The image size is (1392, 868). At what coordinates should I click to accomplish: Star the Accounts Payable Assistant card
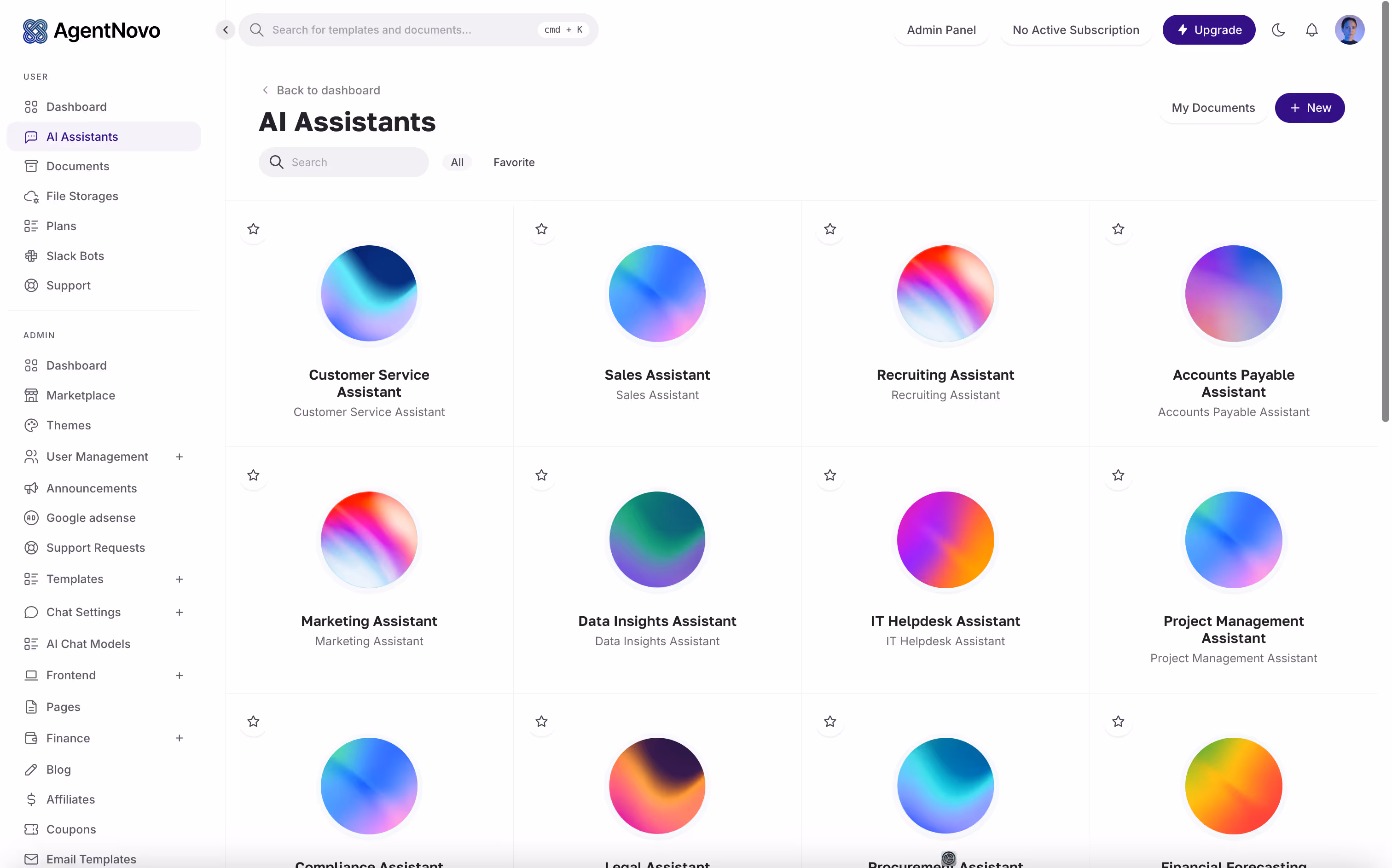[1118, 229]
